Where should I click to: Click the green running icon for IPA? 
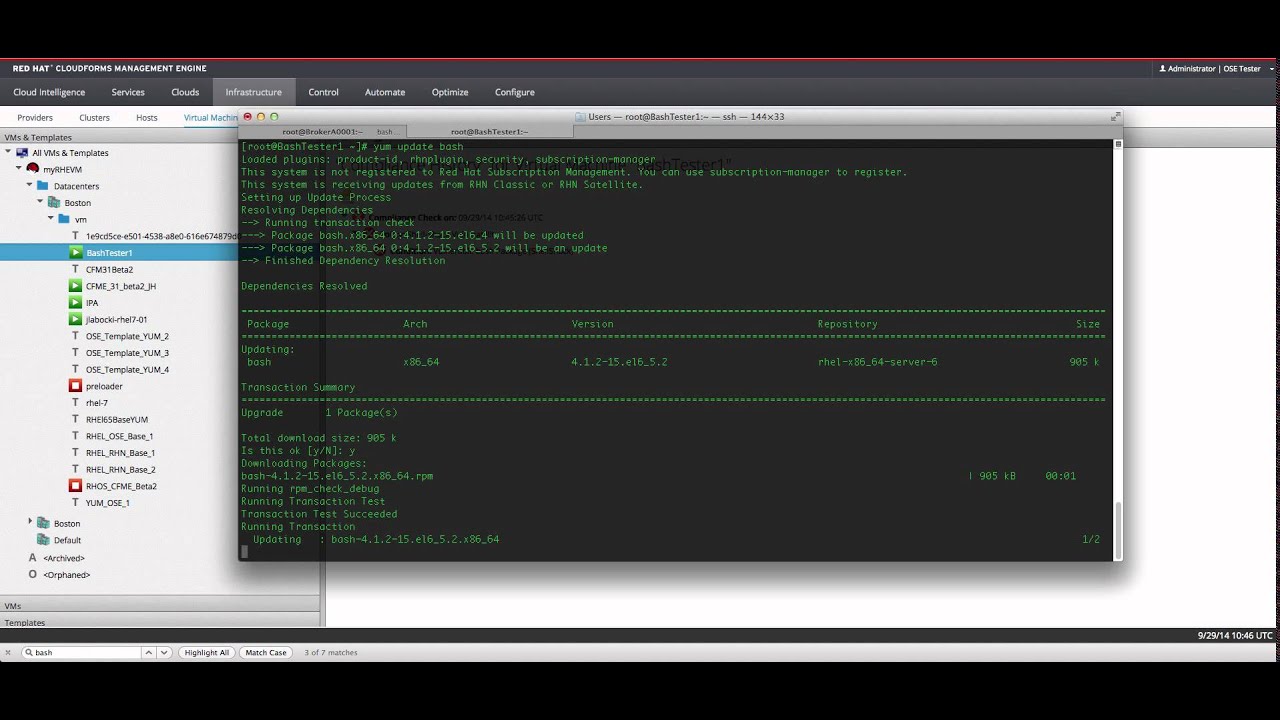click(x=75, y=302)
